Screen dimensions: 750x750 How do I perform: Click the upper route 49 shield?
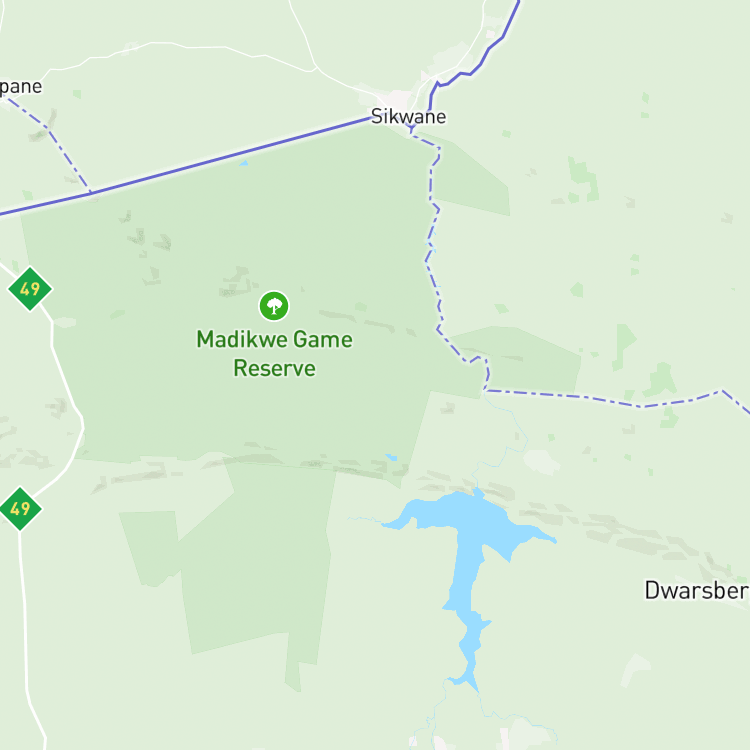[30, 289]
